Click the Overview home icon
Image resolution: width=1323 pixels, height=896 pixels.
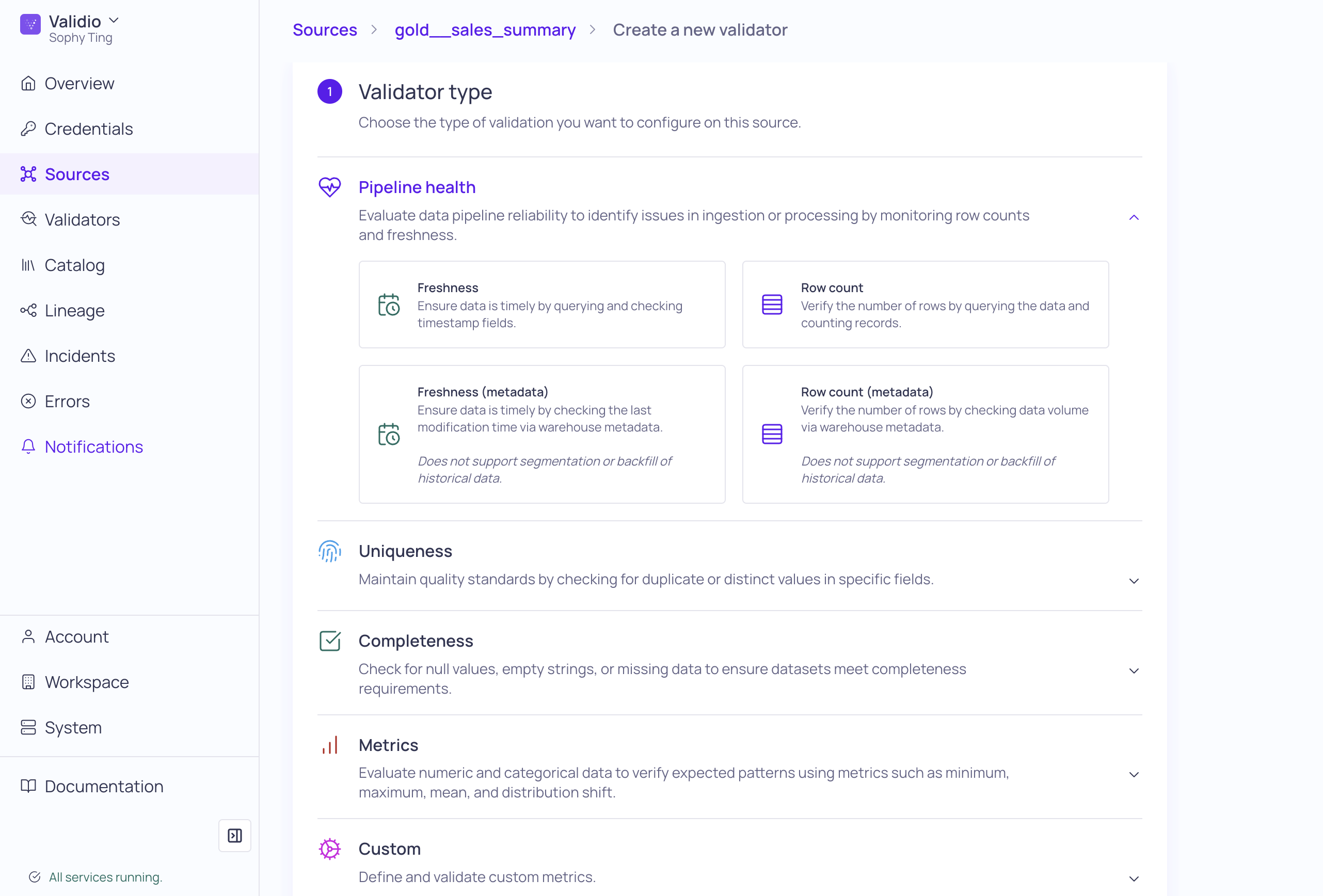tap(28, 84)
